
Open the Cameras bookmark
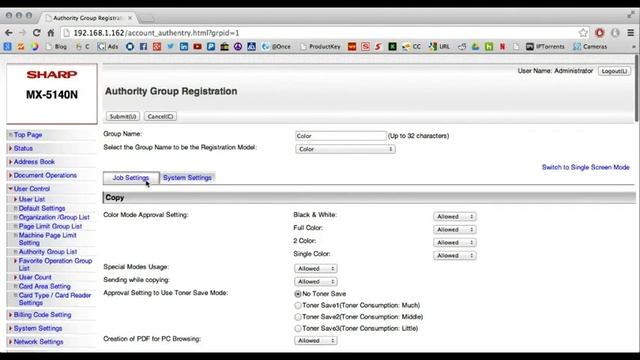590,47
